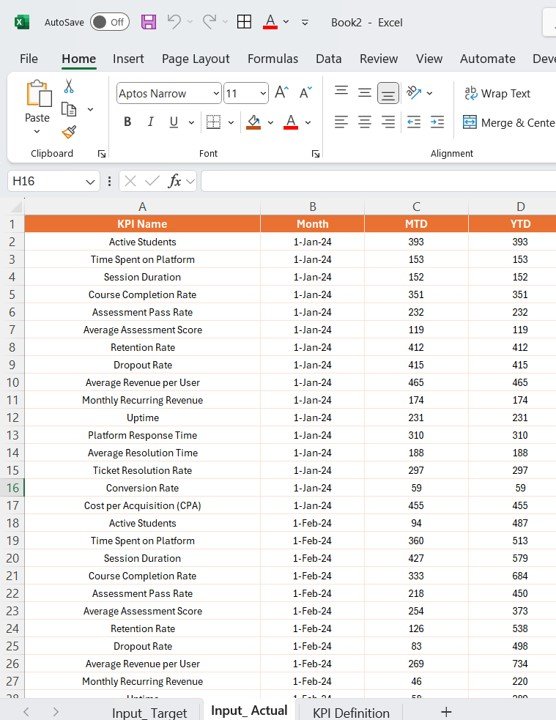The image size is (556, 720).
Task: Switch to the Formulas tab
Action: [x=273, y=59]
